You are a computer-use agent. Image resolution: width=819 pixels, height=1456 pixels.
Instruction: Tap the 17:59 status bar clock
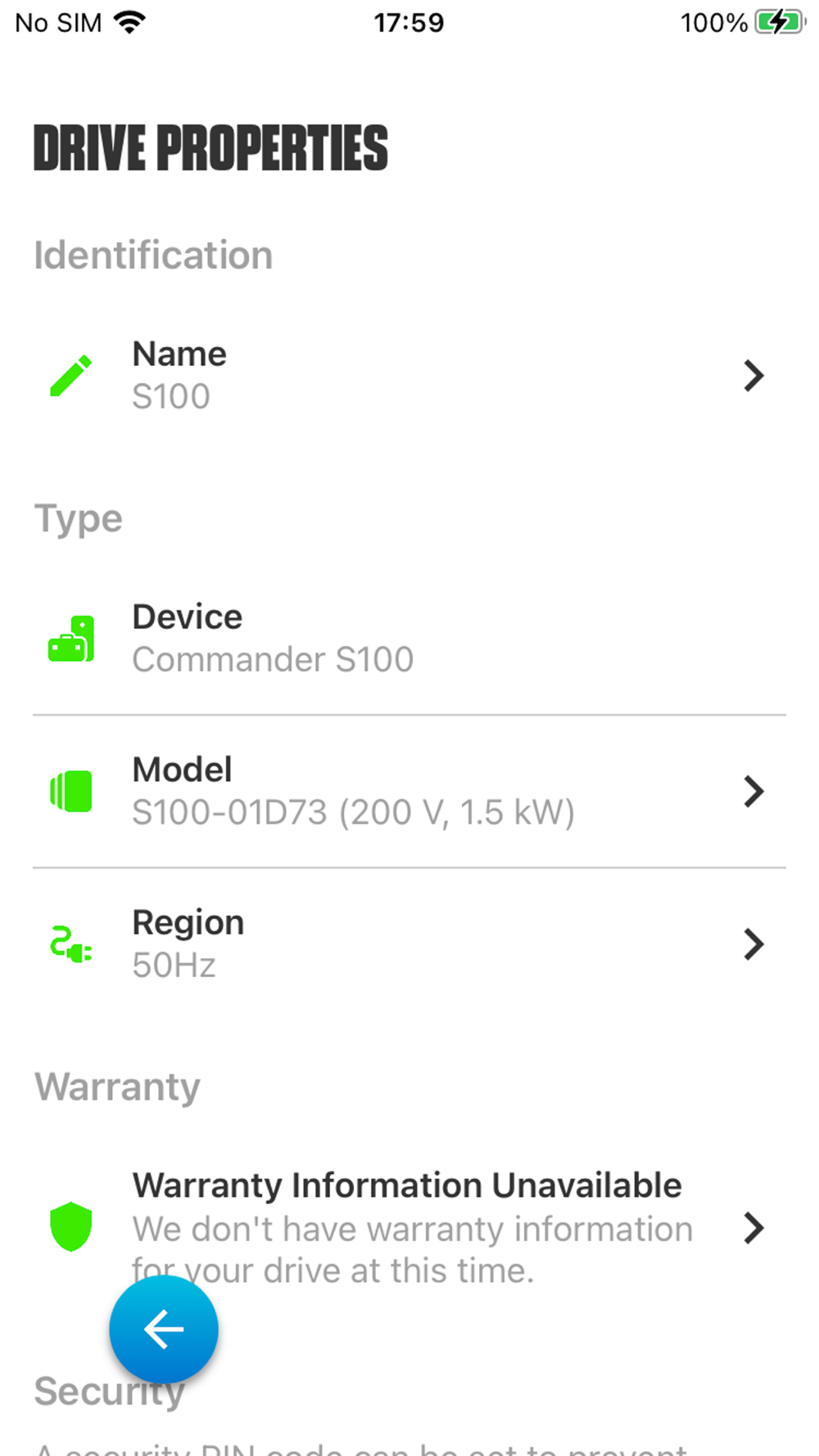(x=409, y=22)
